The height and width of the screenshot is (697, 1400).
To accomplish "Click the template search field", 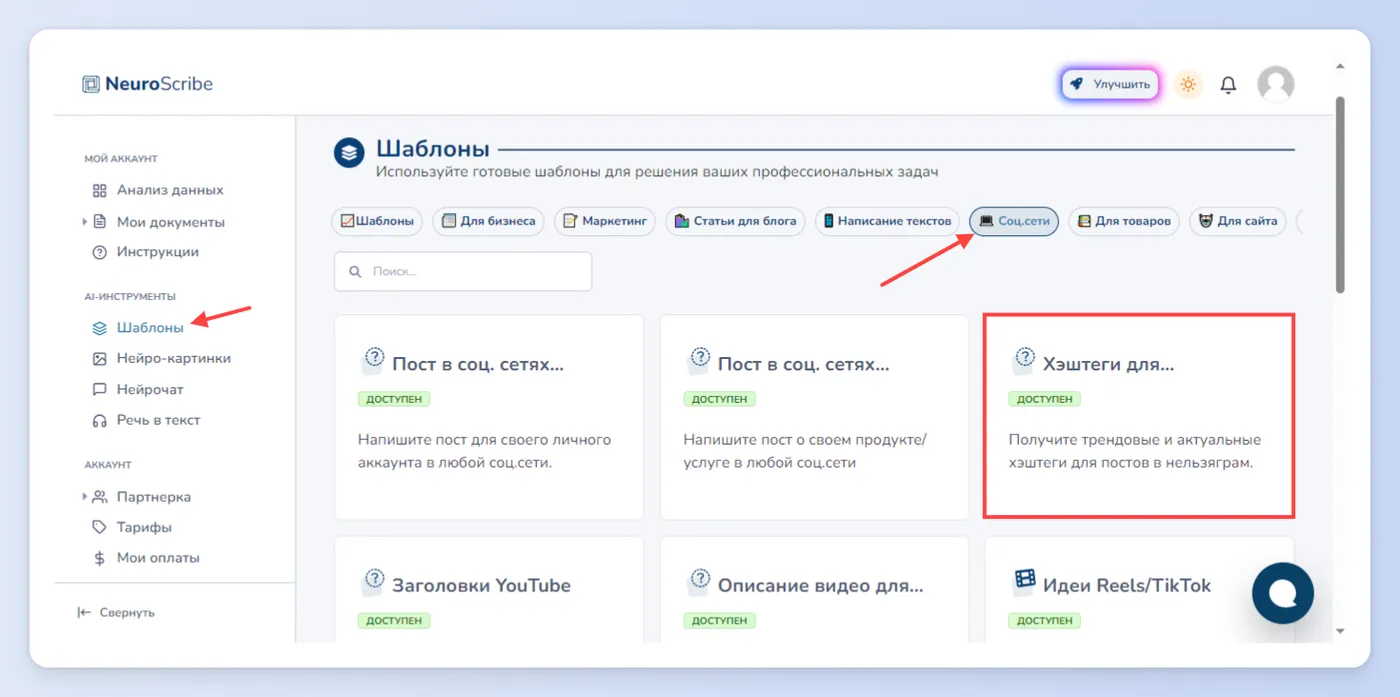I will (463, 271).
